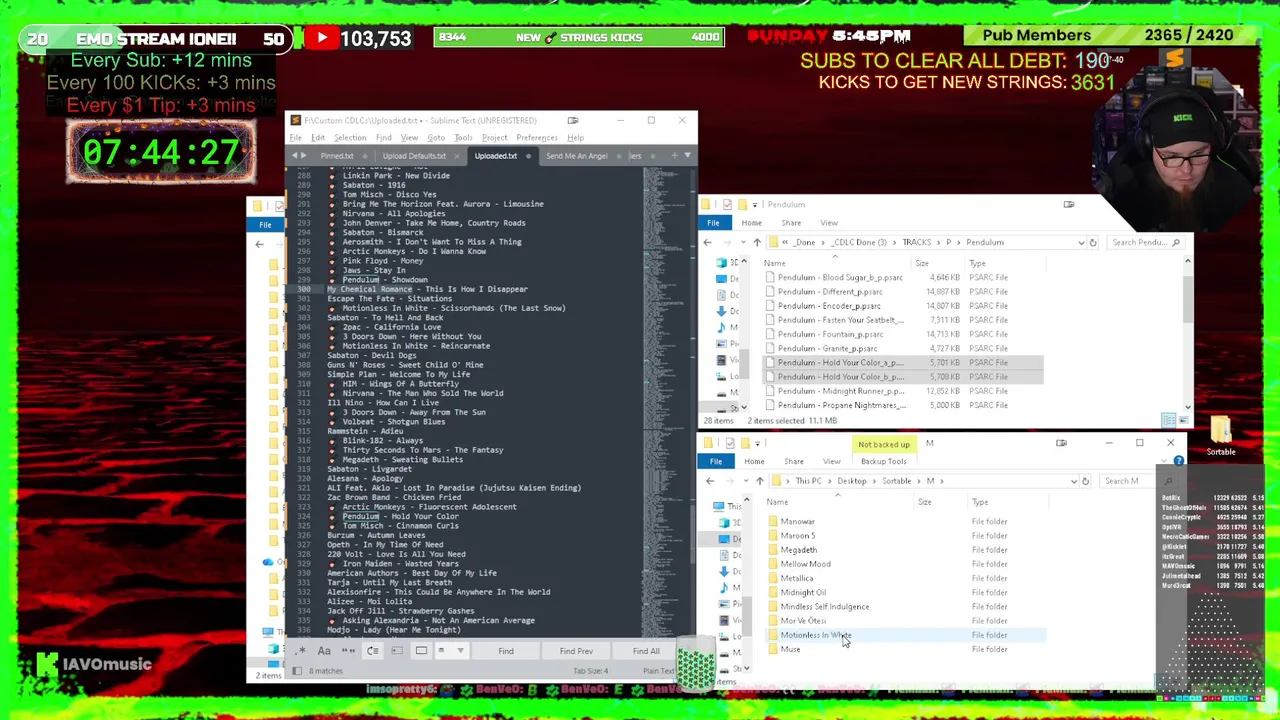1280x720 pixels.
Task: Switch Pendulum window to details view icon
Action: 1167,420
